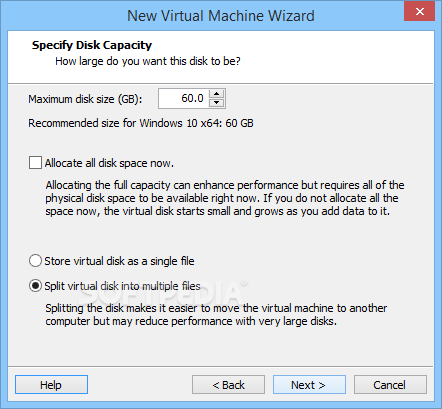Proceed with the Next > button

[x=309, y=385]
